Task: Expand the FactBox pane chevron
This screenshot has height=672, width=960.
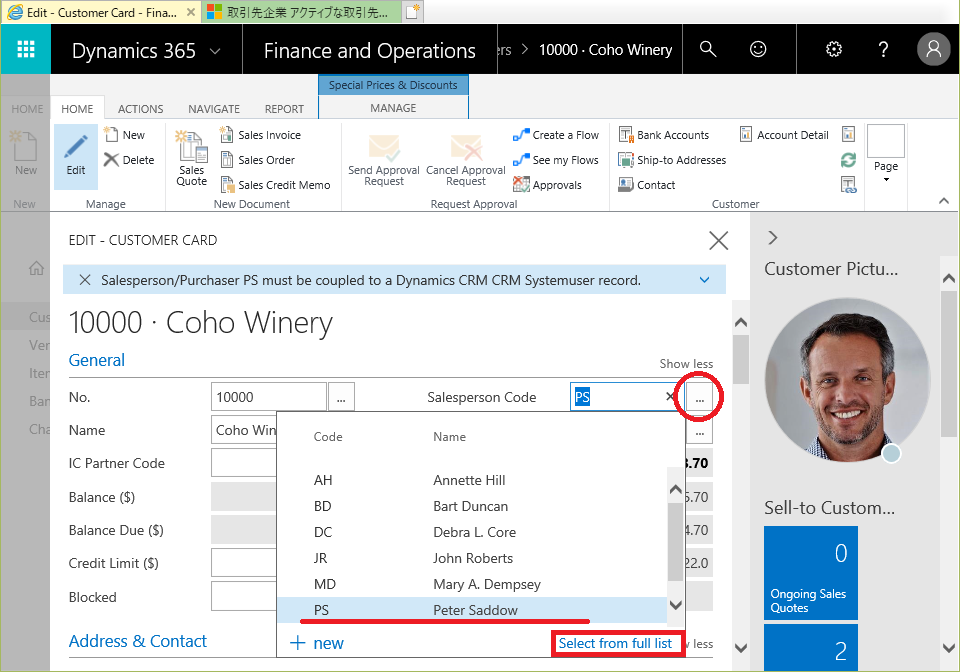Action: [x=773, y=238]
